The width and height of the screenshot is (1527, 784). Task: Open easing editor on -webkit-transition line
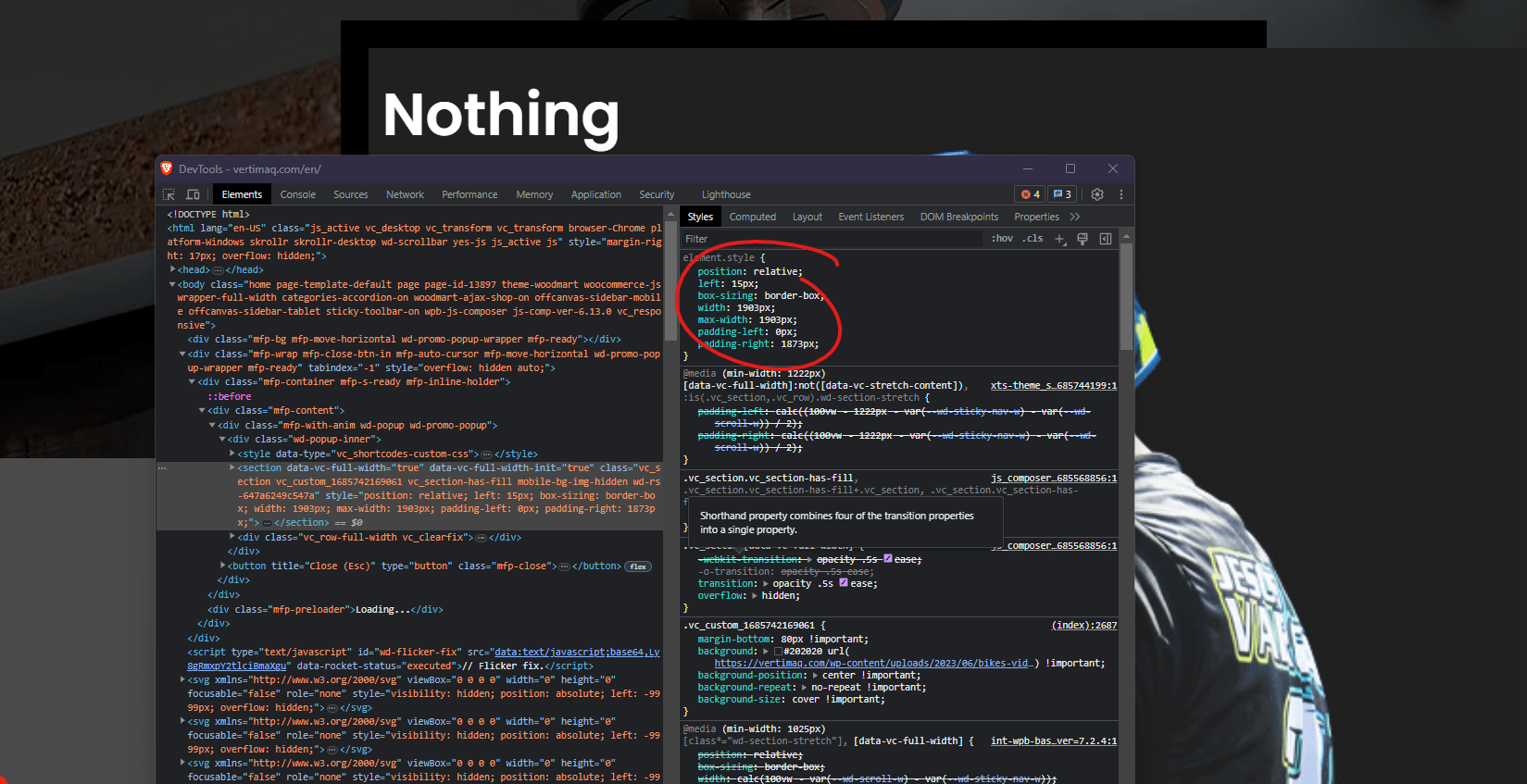[888, 559]
